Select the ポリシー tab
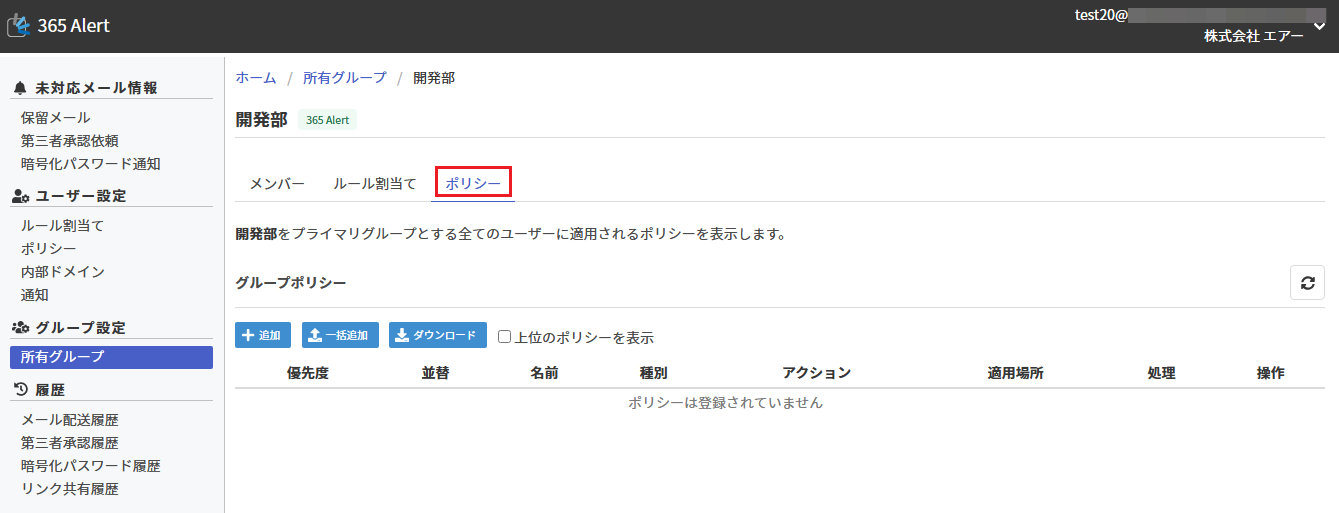 (473, 184)
